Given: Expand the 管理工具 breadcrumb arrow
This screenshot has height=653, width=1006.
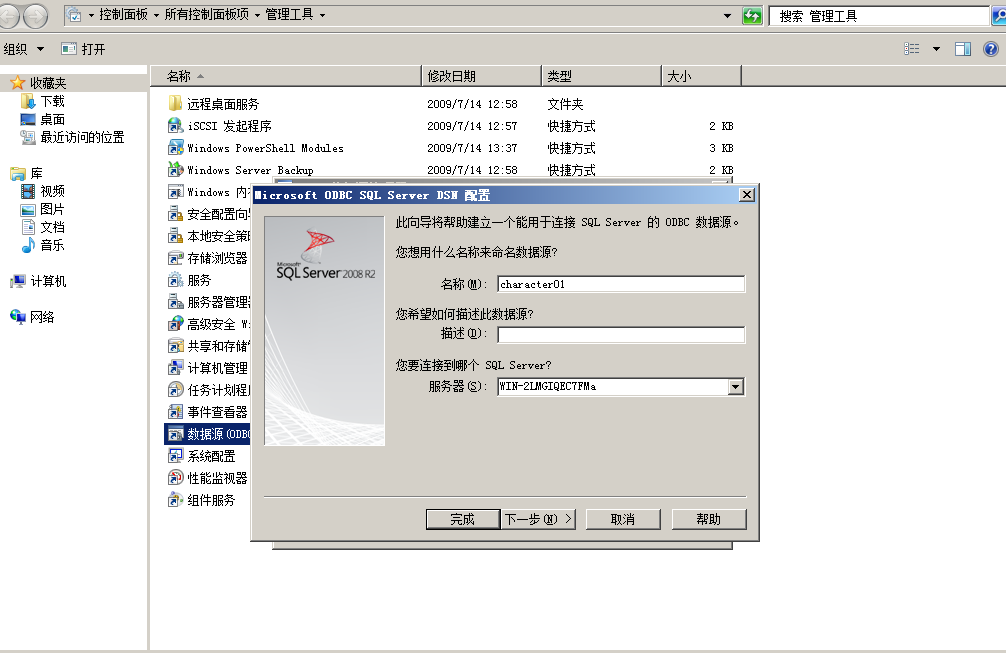Looking at the screenshot, I should [322, 15].
